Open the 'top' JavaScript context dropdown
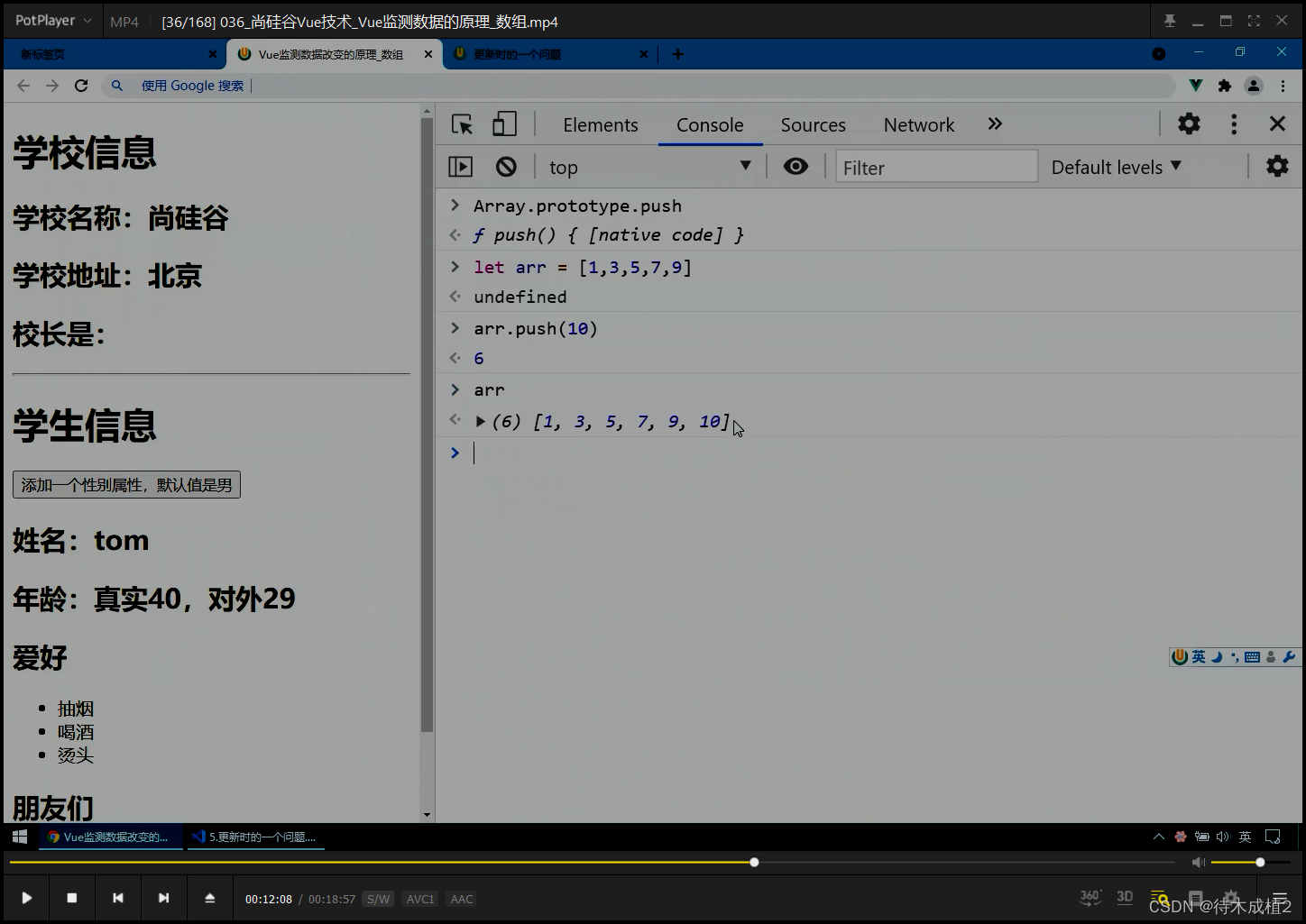The width and height of the screenshot is (1306, 924). [649, 167]
